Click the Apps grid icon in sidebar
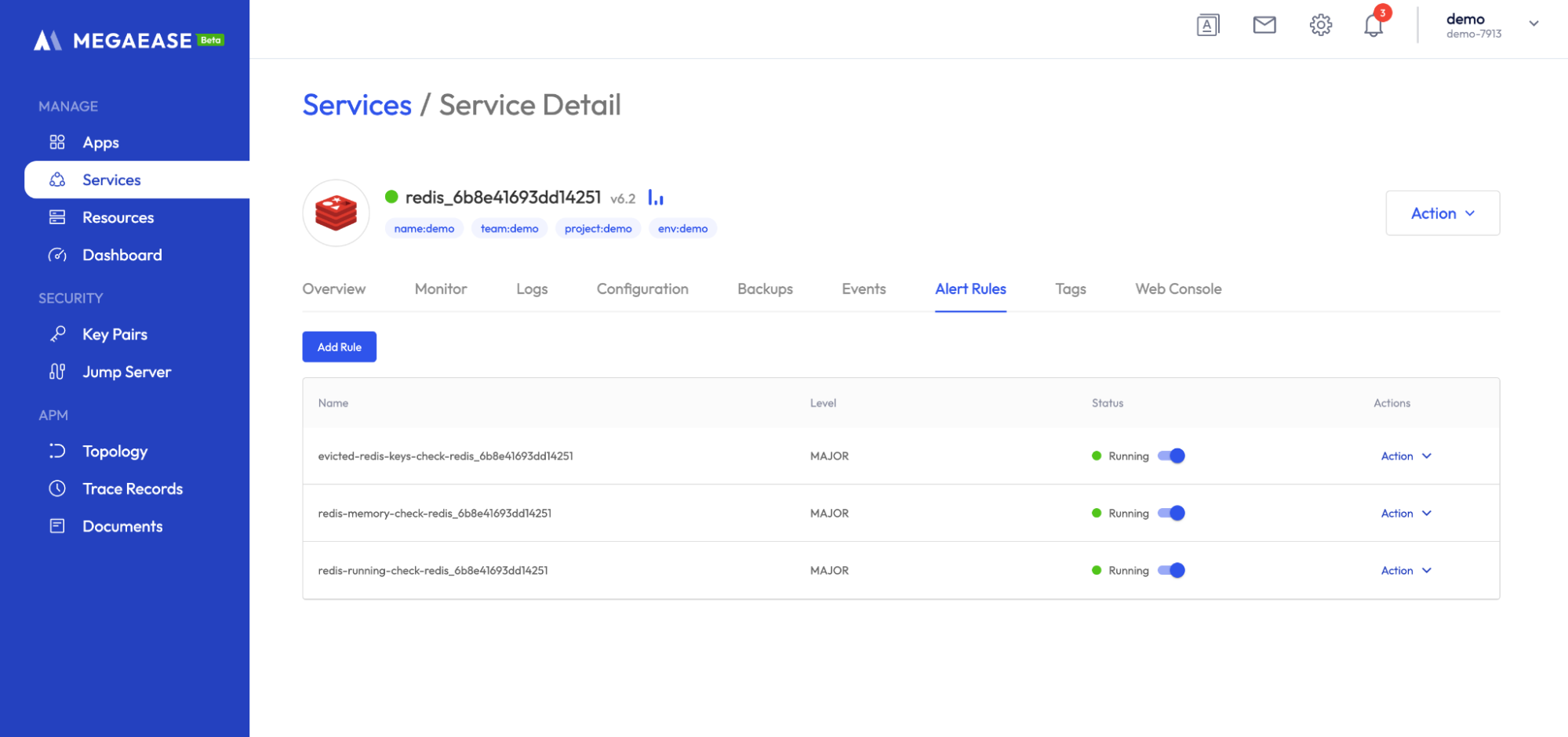This screenshot has width=1568, height=737. [x=57, y=142]
